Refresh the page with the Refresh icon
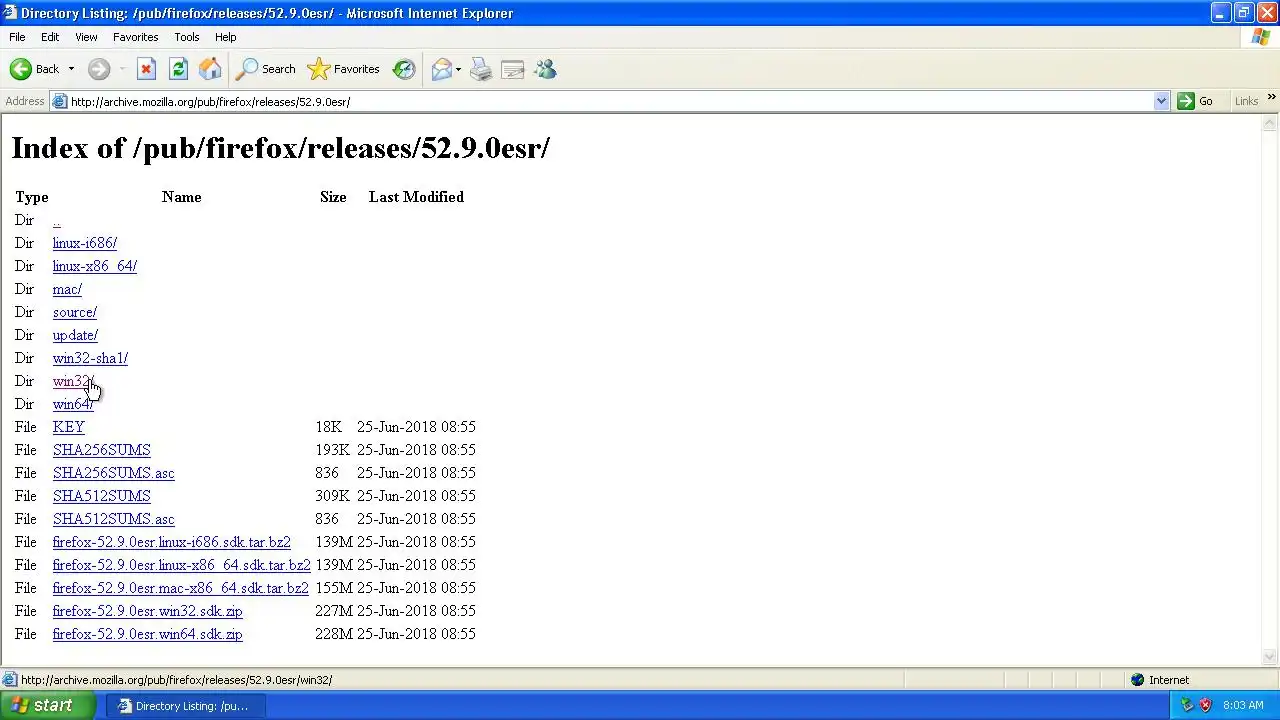The height and width of the screenshot is (720, 1280). pyautogui.click(x=178, y=69)
